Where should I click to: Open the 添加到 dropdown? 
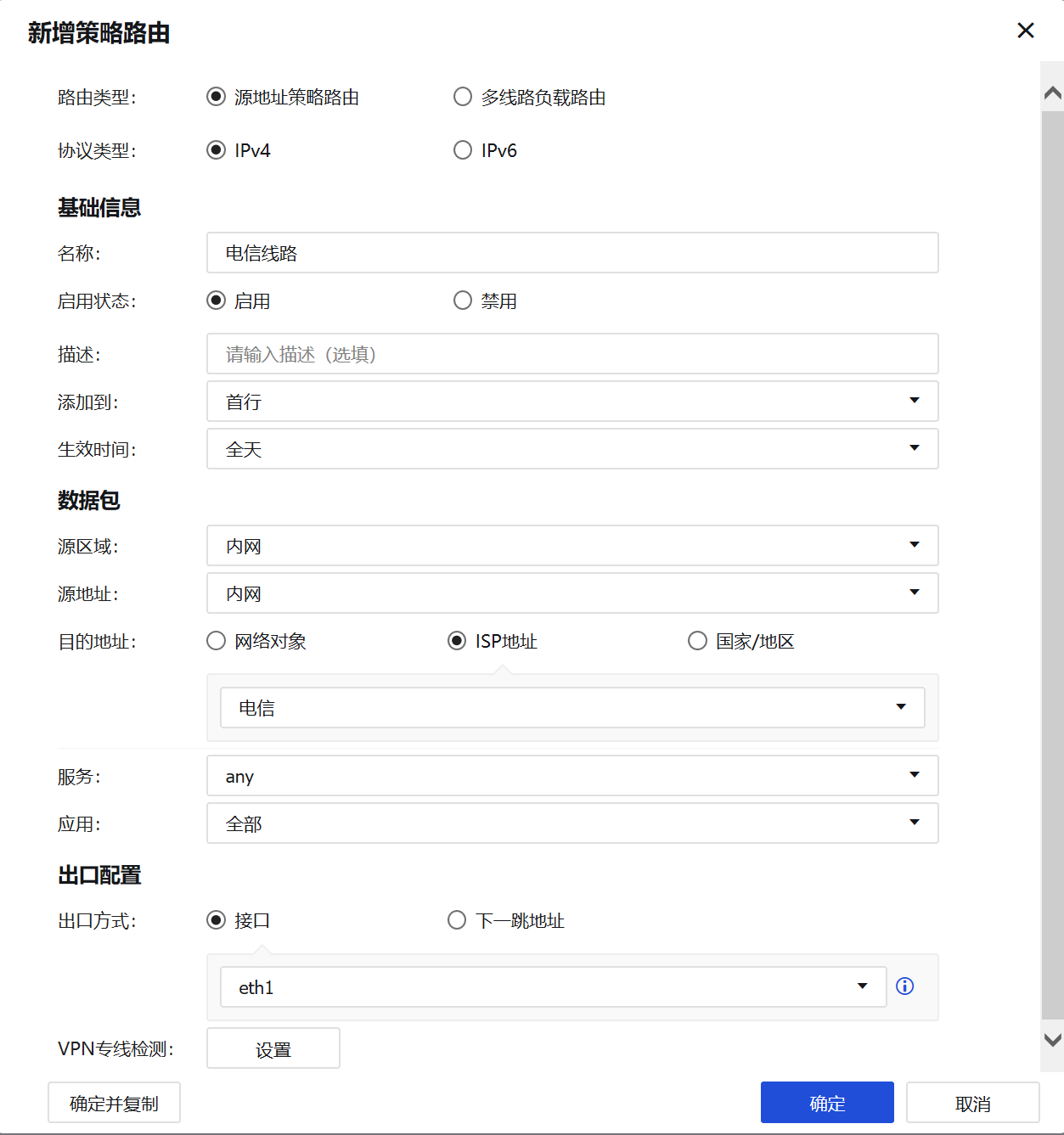click(571, 402)
